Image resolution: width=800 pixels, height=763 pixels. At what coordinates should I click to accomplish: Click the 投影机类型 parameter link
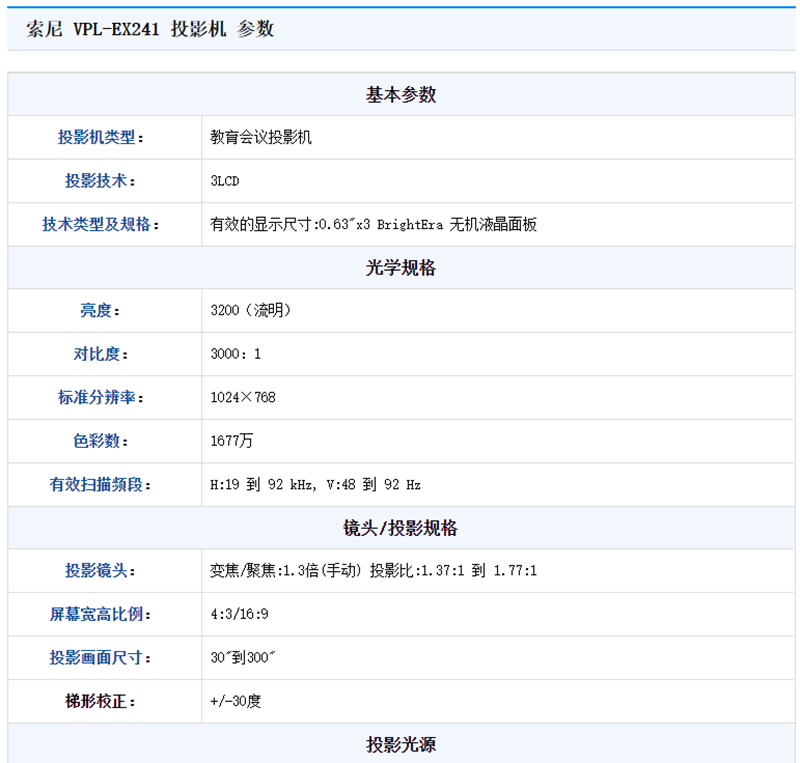100,138
